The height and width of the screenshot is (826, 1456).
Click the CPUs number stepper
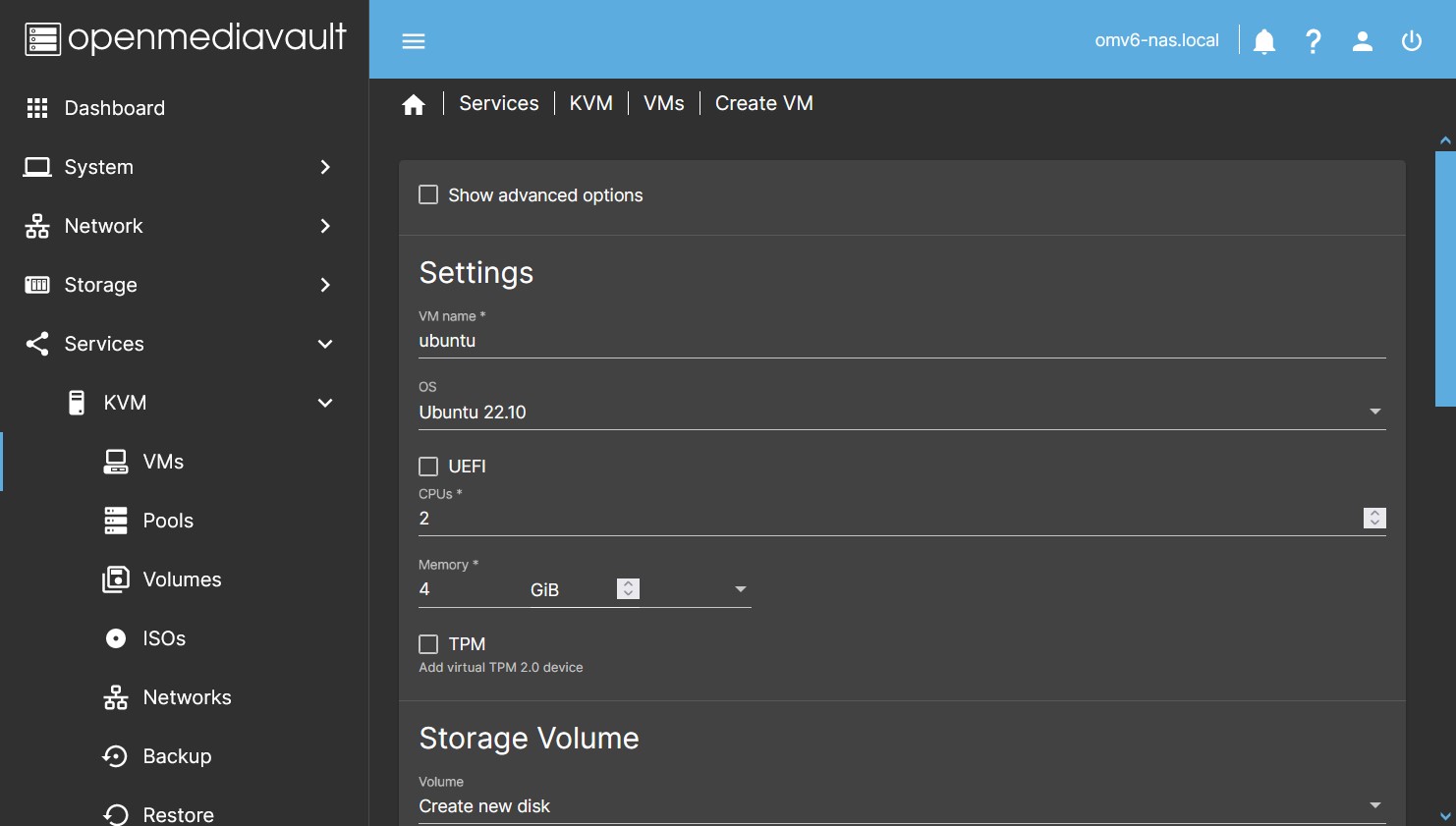[x=1374, y=518]
